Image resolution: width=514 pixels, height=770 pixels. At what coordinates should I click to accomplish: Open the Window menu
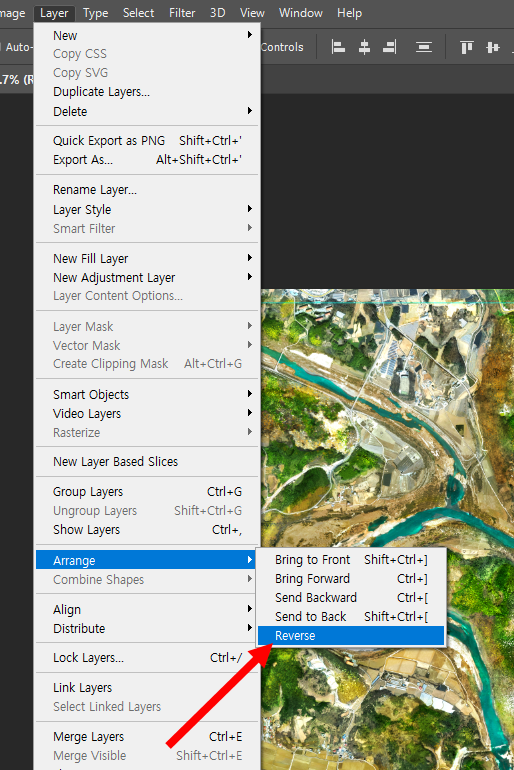pyautogui.click(x=300, y=13)
